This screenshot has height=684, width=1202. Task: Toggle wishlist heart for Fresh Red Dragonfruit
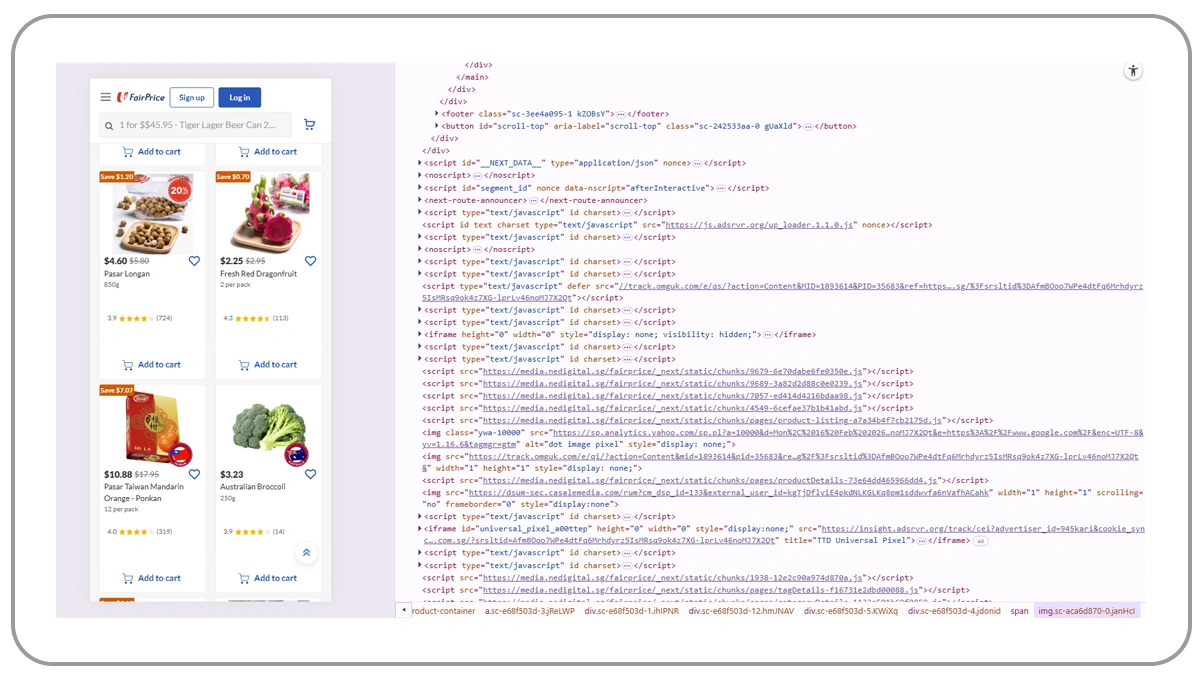click(x=310, y=261)
